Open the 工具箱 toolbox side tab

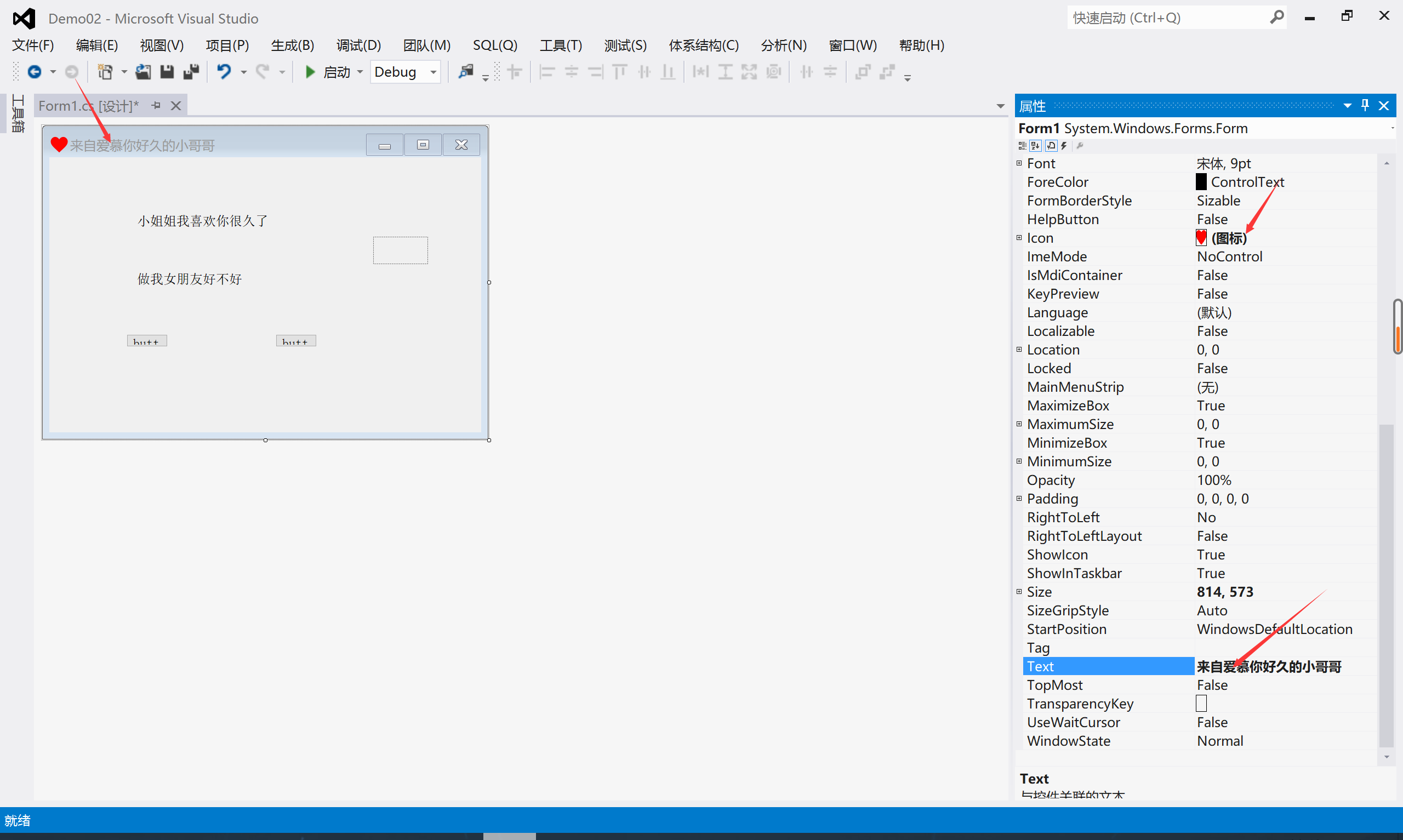[18, 113]
